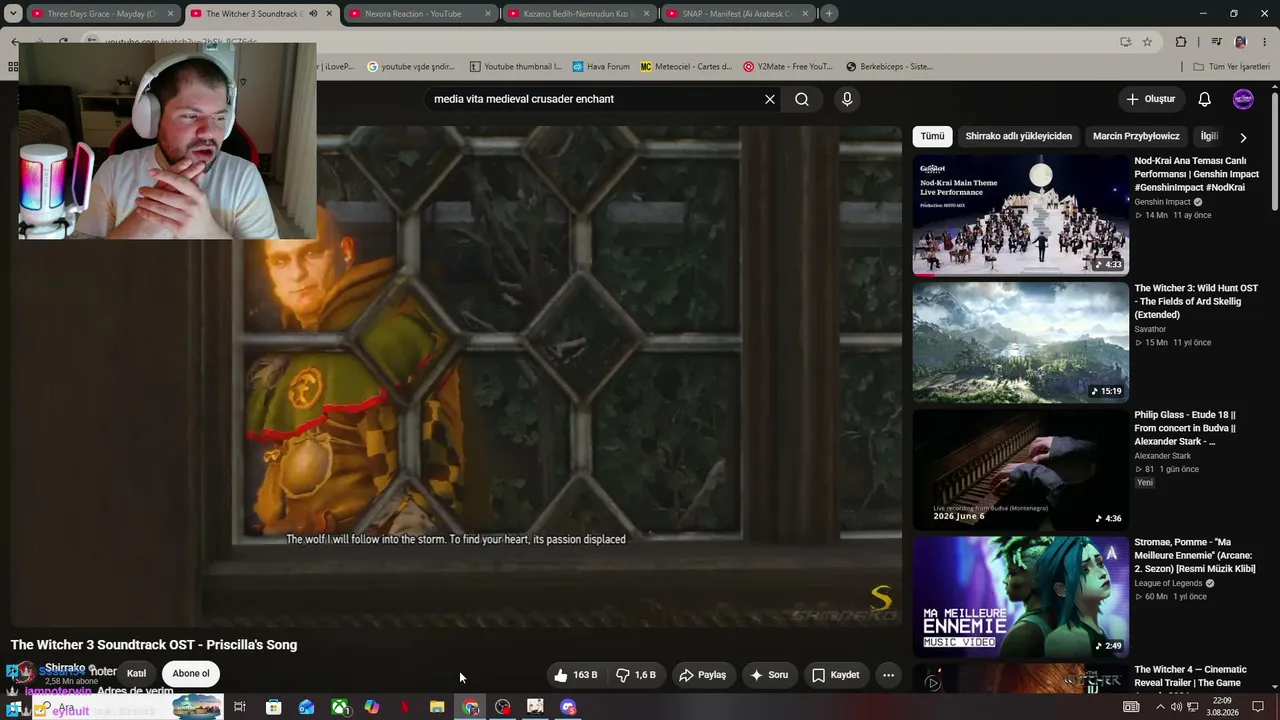Open Philip Glass Etude 18 thumbnail
Viewport: 1280px width, 720px height.
pos(1020,469)
